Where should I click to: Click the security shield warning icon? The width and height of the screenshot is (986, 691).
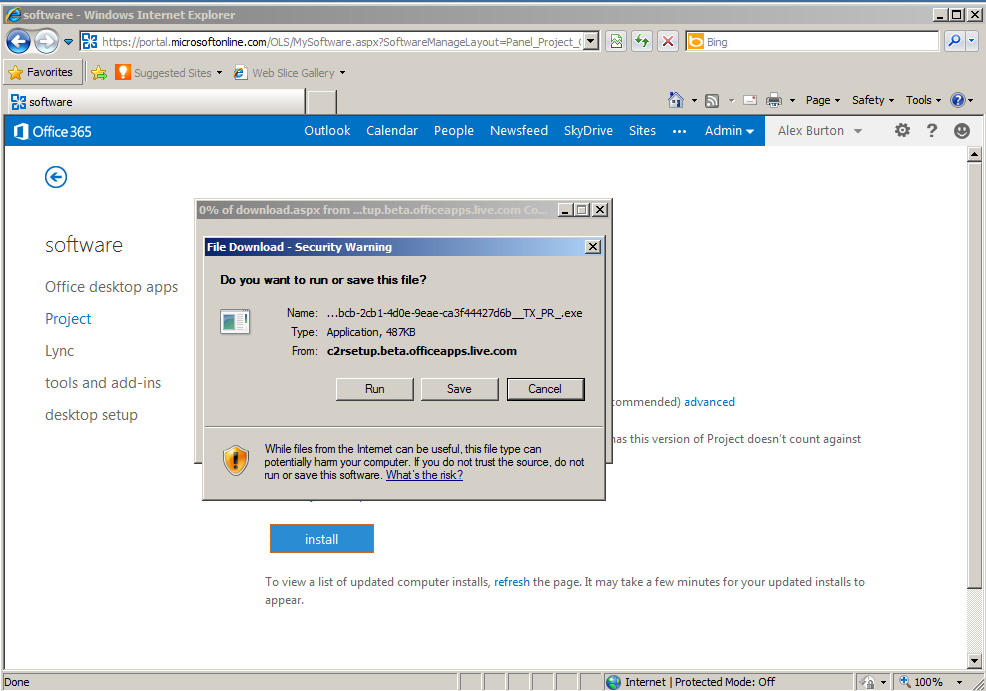[x=236, y=461]
